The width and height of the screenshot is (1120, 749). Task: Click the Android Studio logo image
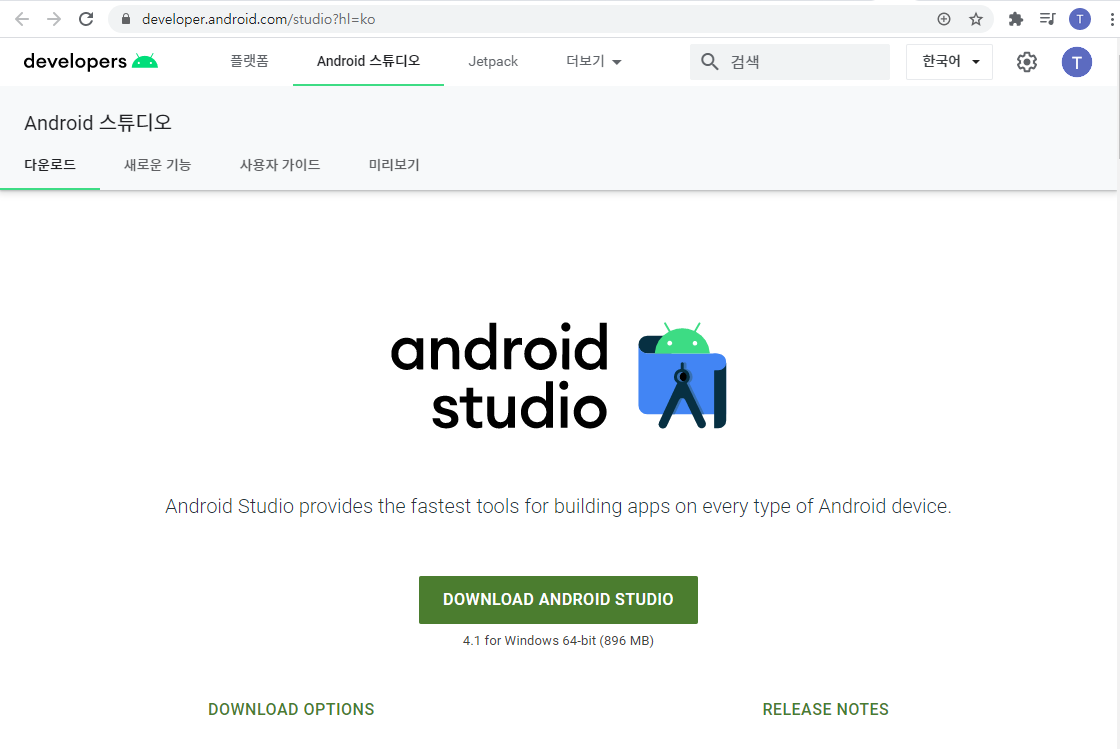(x=559, y=376)
